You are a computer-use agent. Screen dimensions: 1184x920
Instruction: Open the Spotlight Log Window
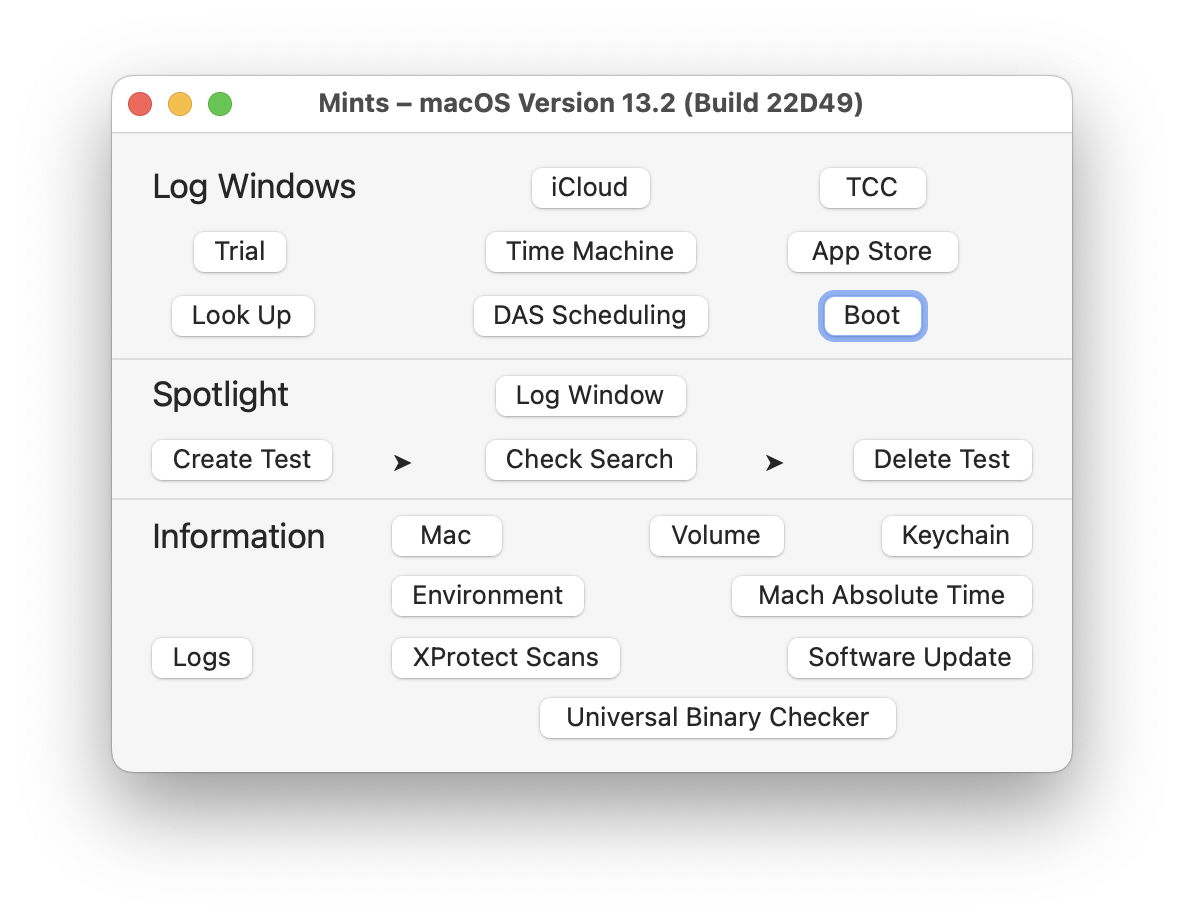click(590, 396)
